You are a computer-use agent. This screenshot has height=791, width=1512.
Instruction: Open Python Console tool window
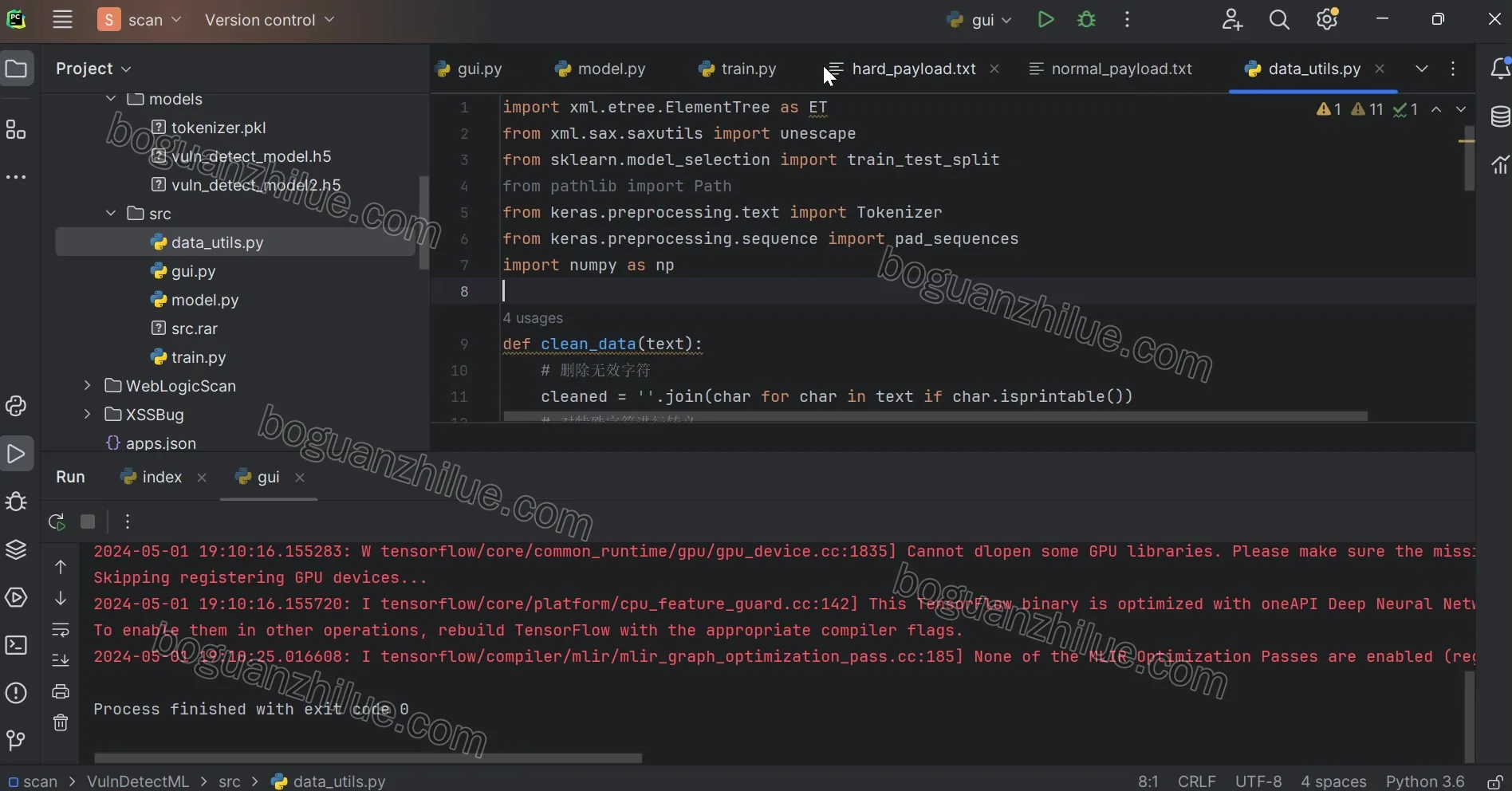pos(16,407)
